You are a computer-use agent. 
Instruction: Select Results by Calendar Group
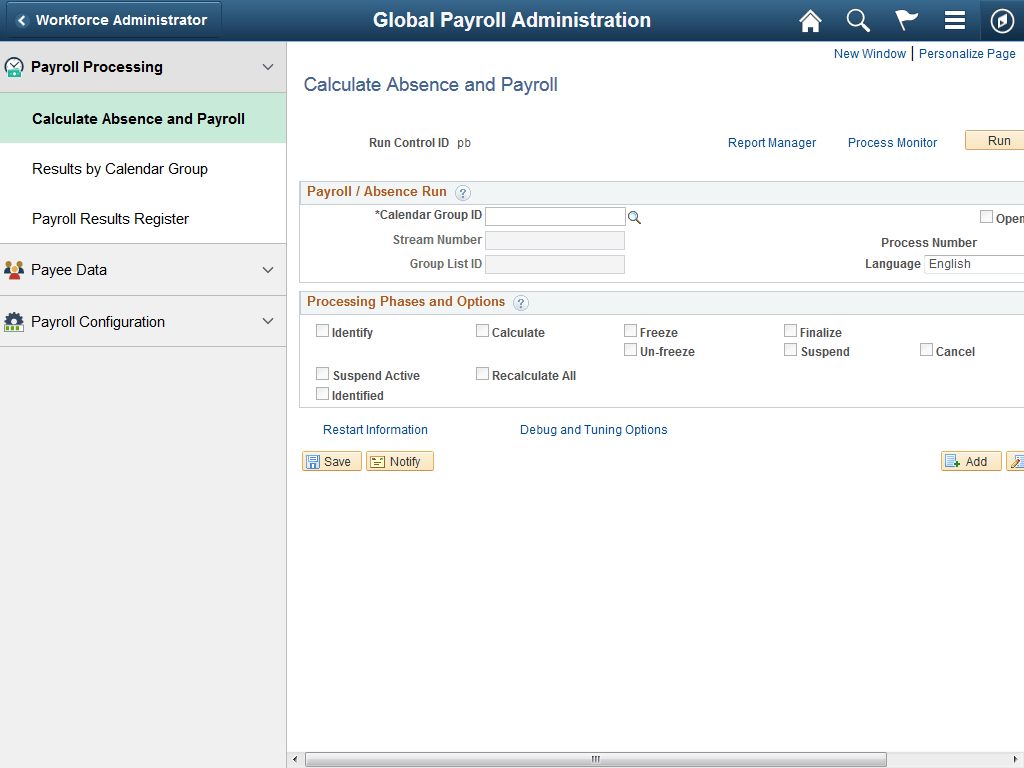(x=120, y=169)
